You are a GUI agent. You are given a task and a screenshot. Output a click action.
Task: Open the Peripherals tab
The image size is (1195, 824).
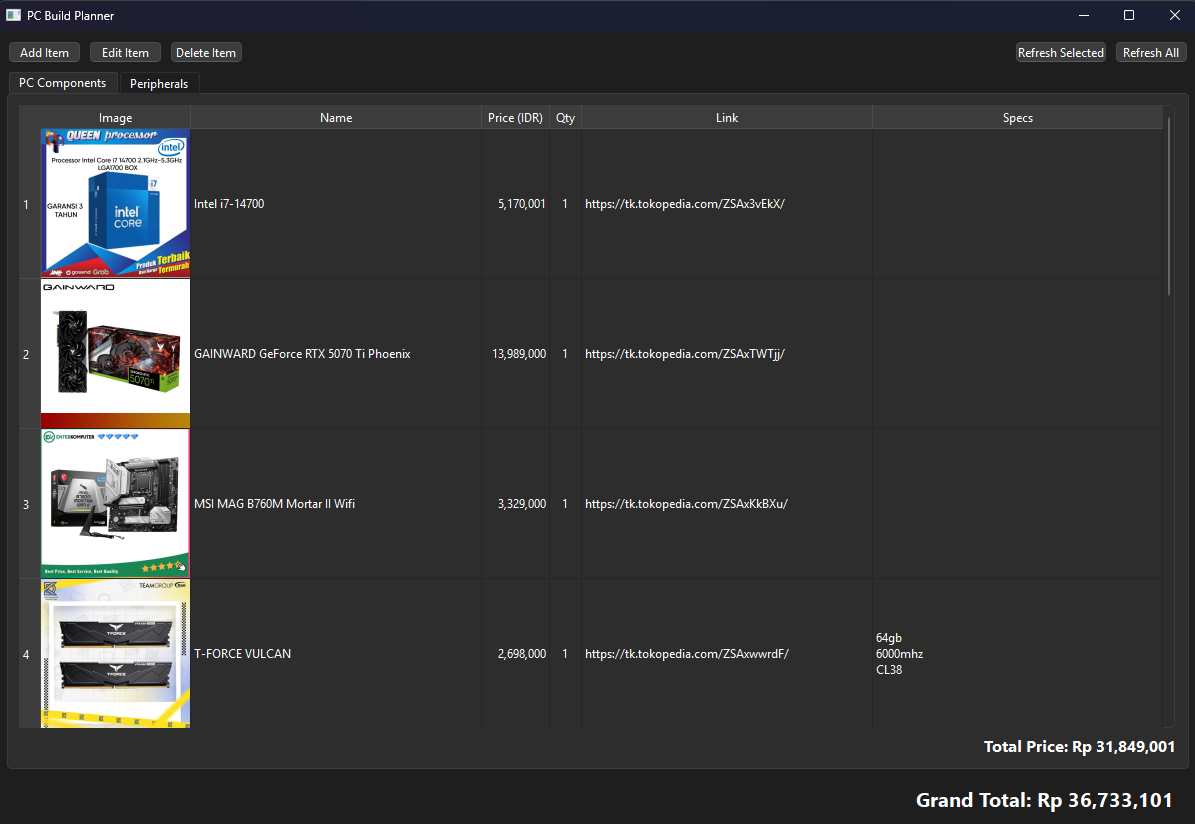159,83
